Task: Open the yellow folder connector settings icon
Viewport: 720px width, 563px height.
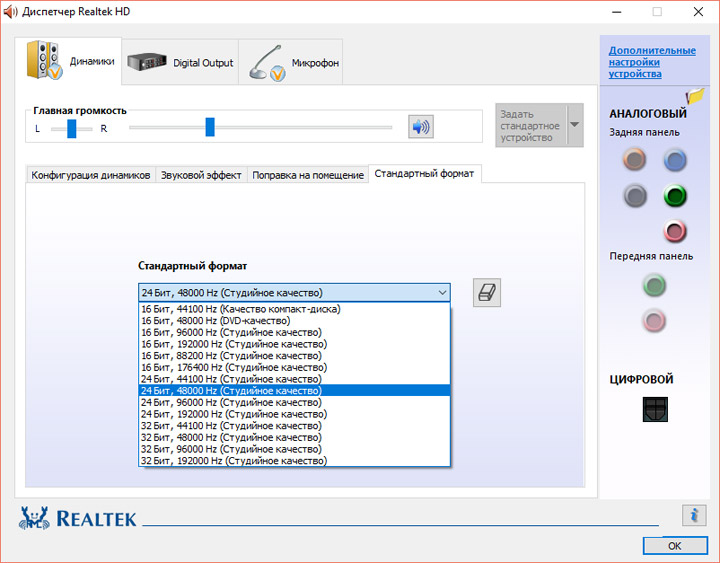Action: pos(695,95)
